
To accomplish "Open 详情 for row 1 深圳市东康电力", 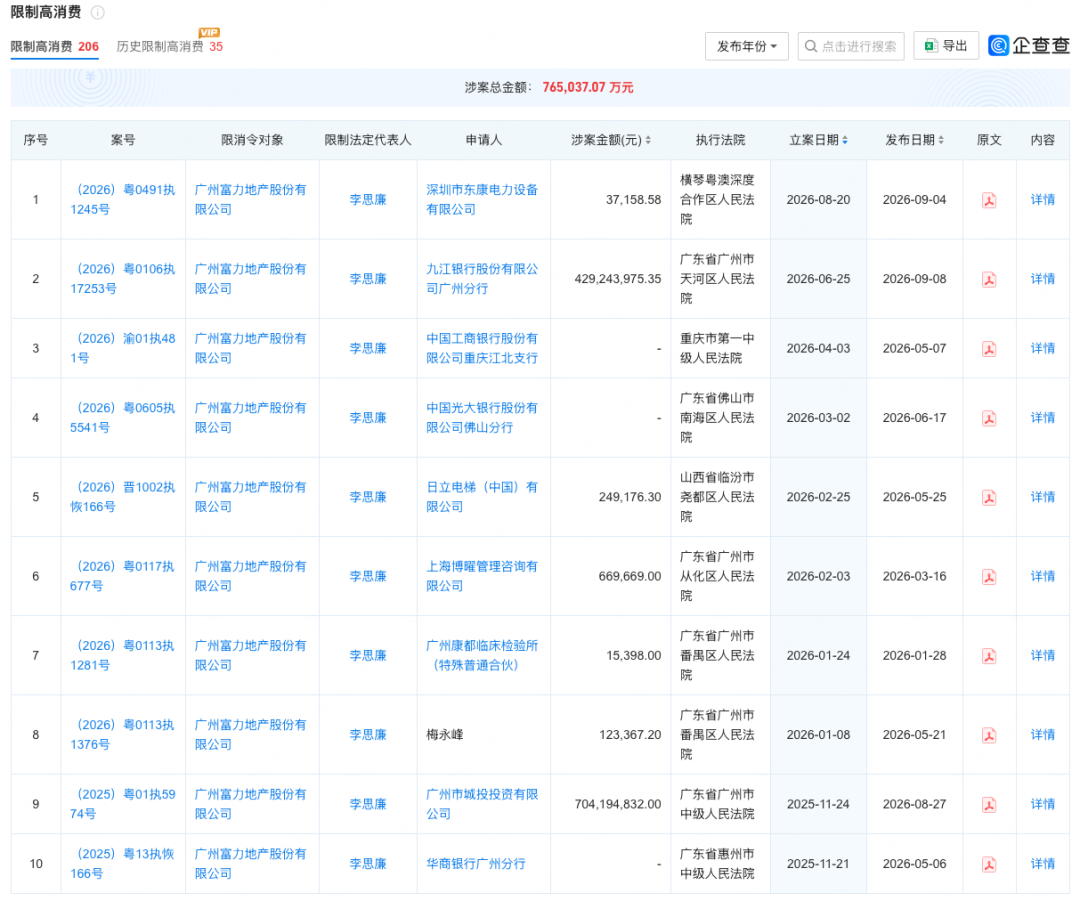I will point(1042,200).
